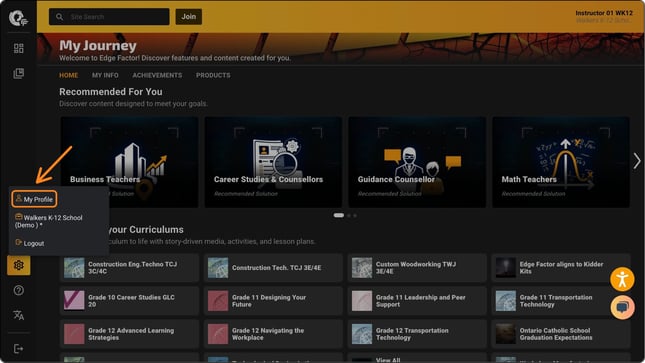Choose Logout from the popup menu

pos(30,243)
